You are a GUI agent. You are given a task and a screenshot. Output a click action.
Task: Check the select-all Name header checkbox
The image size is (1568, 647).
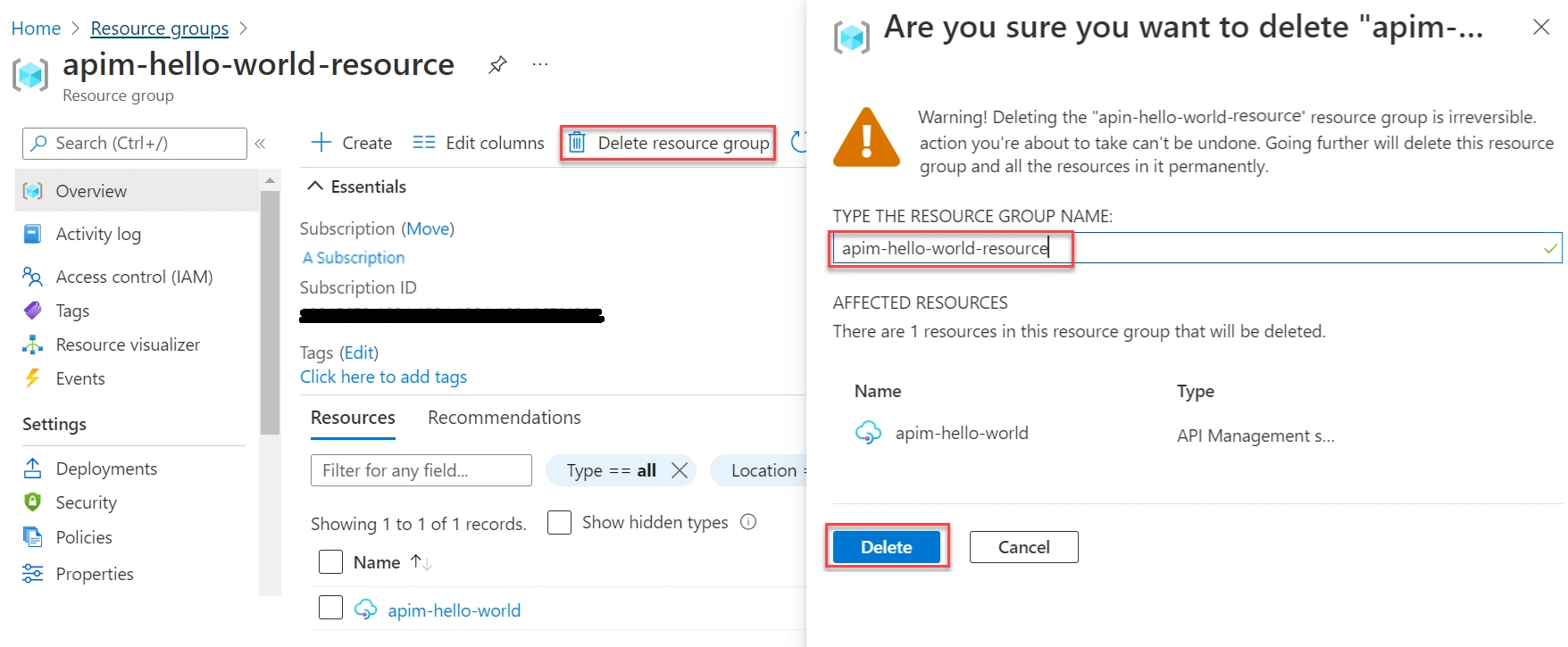click(330, 562)
